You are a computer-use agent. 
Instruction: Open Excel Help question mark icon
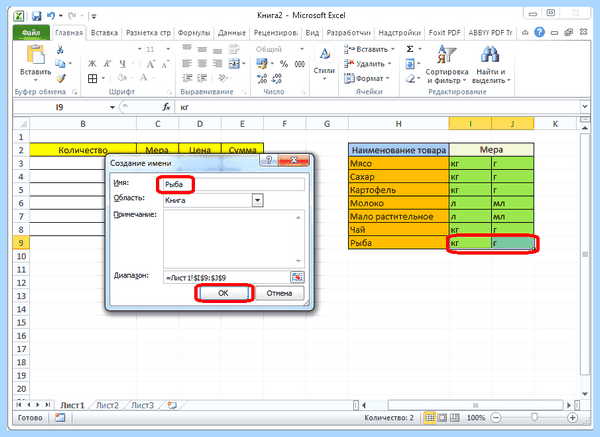tap(540, 33)
